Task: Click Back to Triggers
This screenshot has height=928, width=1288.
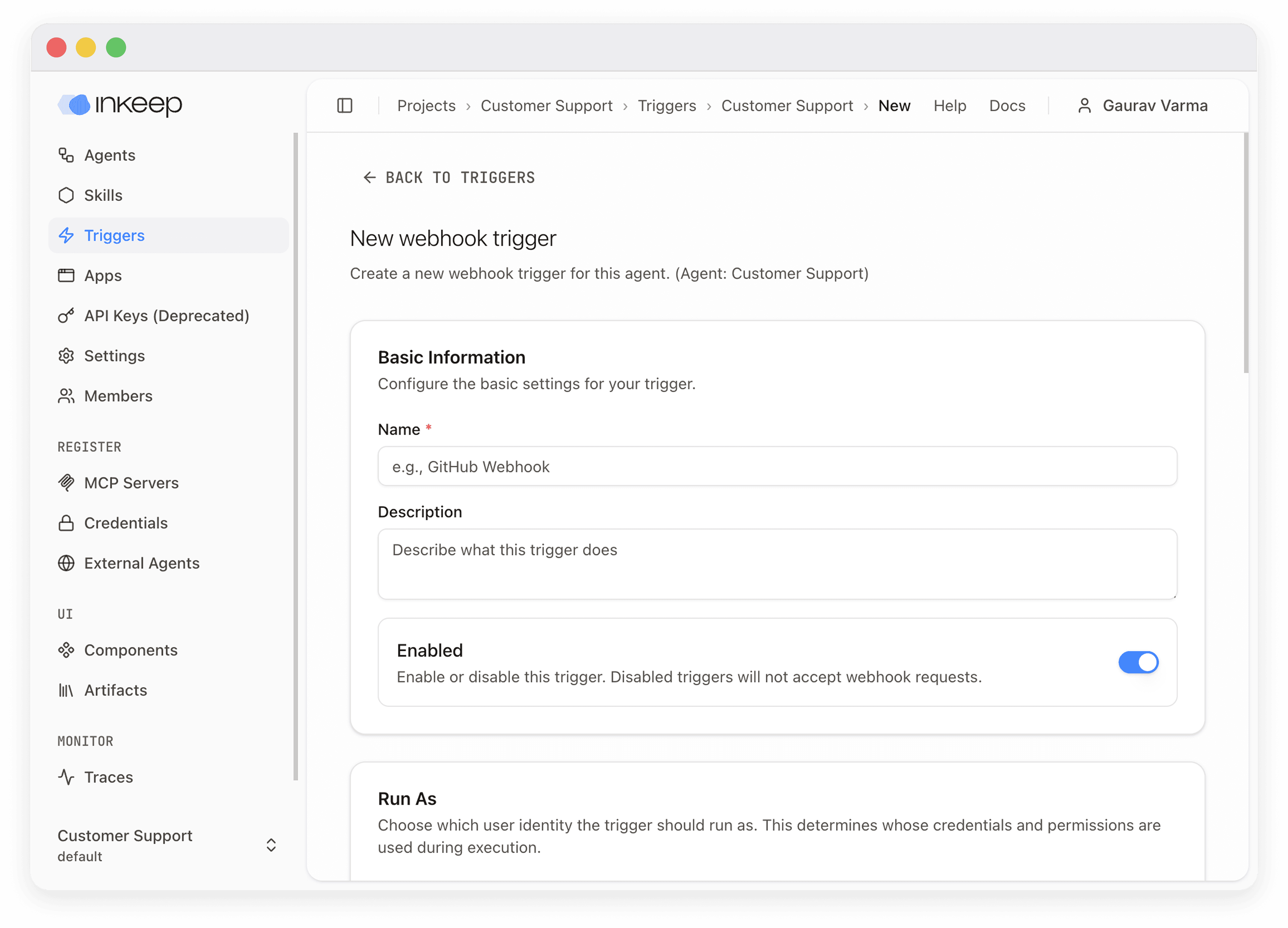Action: (448, 177)
